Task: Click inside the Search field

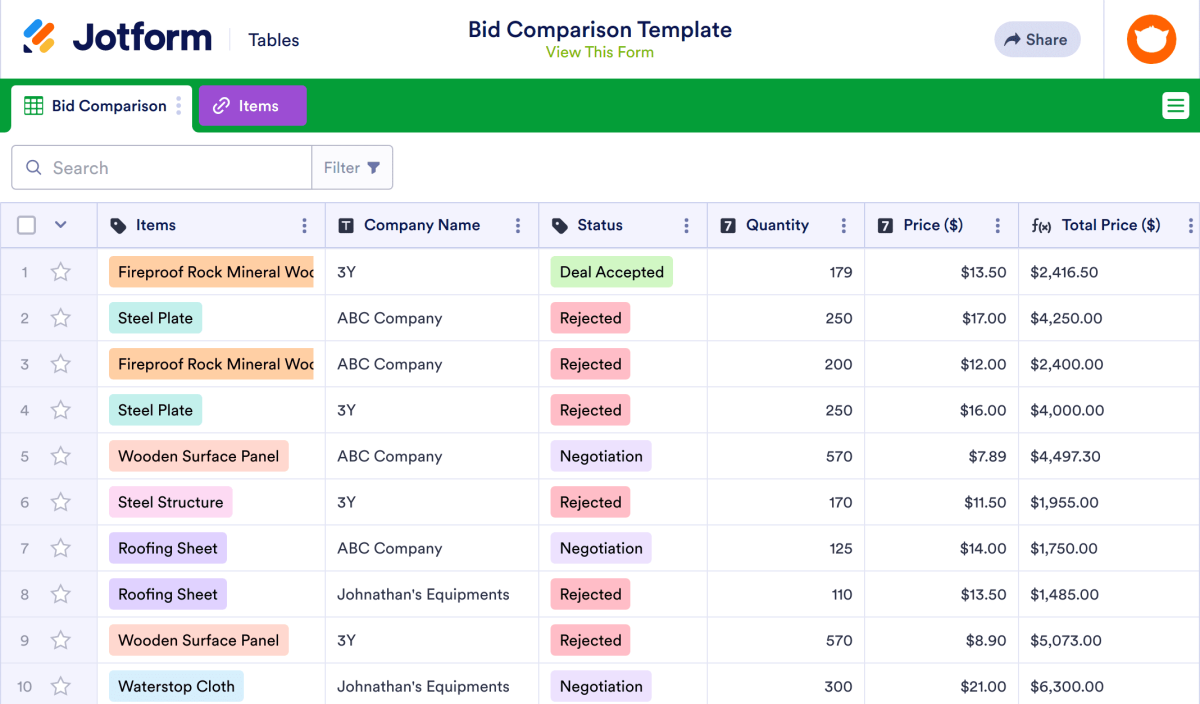Action: [160, 167]
